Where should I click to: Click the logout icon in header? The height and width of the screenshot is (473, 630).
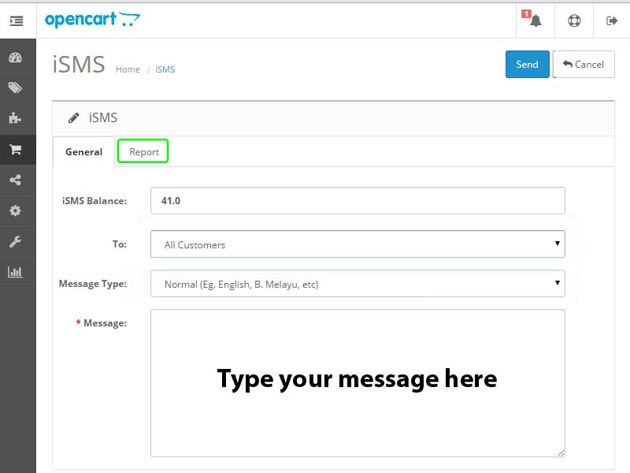pos(612,20)
